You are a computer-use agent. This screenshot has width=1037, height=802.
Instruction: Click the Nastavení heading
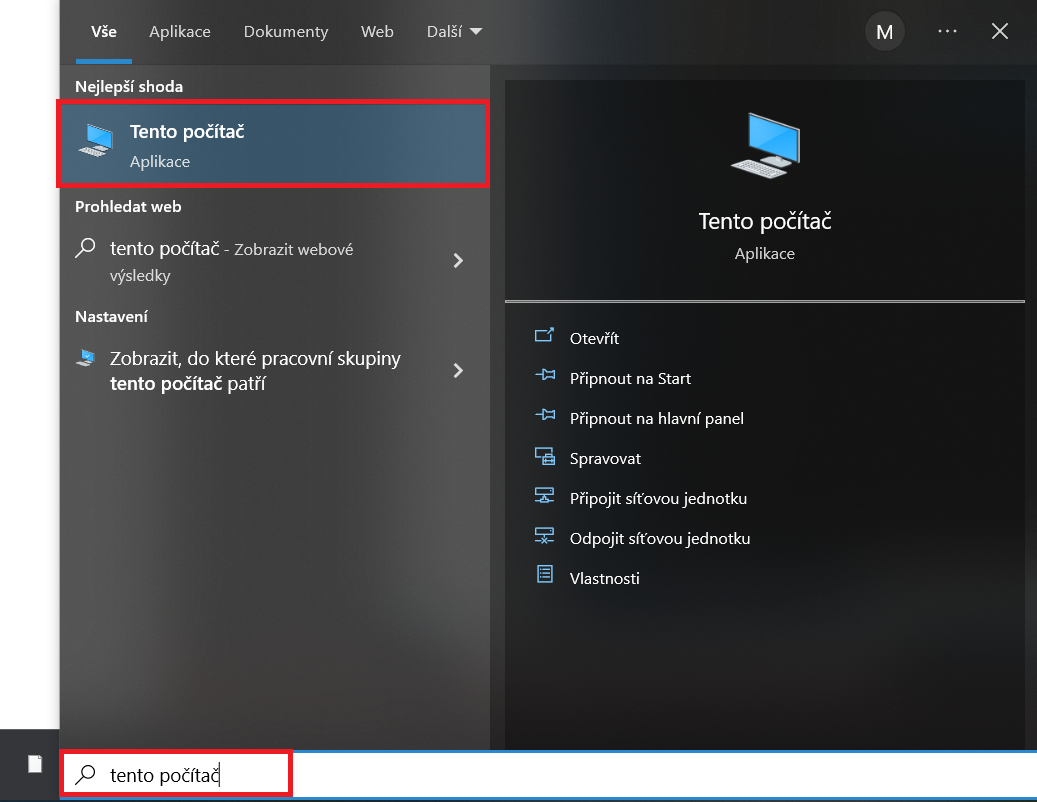click(111, 317)
